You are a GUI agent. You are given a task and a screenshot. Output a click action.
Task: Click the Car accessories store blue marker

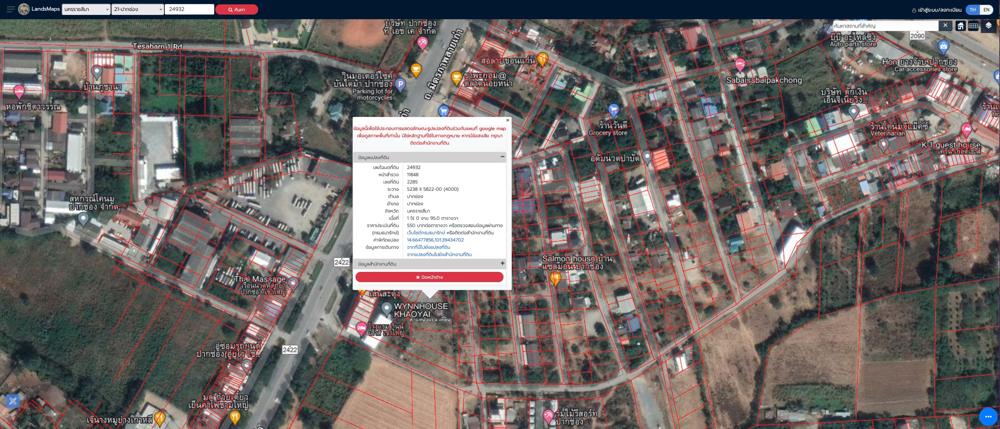click(943, 46)
